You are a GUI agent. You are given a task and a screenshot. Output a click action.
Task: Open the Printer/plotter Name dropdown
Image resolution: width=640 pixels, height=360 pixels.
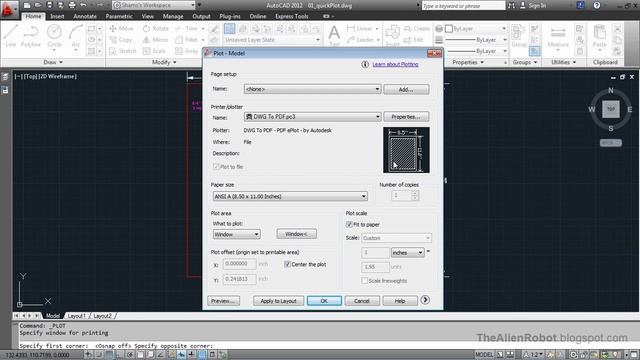312,117
